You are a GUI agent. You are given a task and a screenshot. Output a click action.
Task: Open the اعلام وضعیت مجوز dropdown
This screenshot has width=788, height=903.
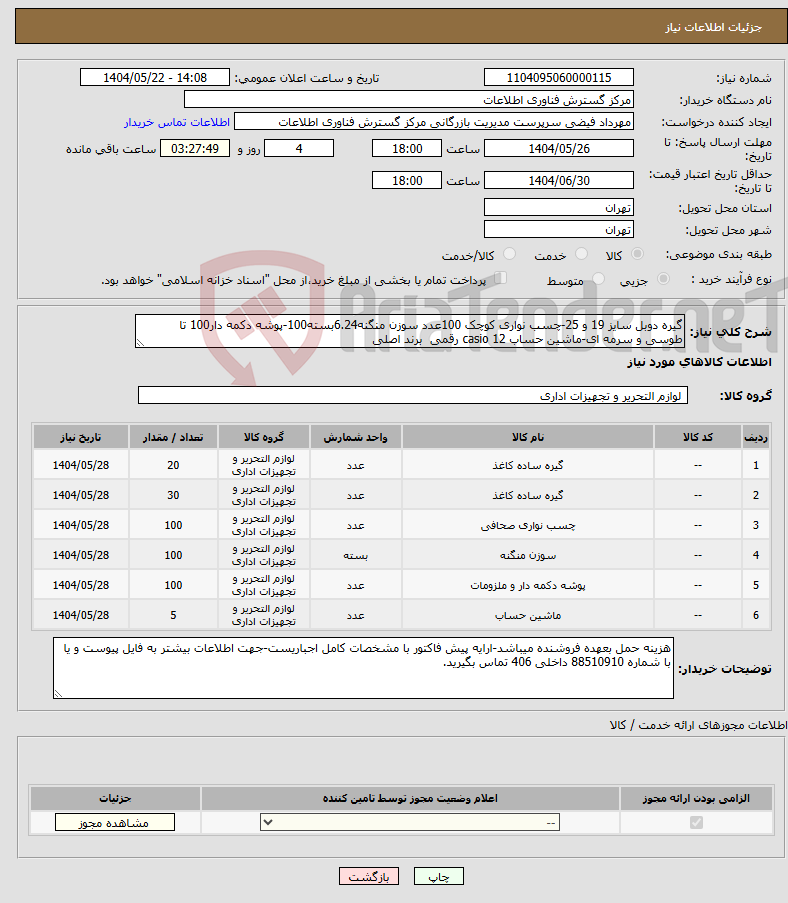click(x=410, y=822)
